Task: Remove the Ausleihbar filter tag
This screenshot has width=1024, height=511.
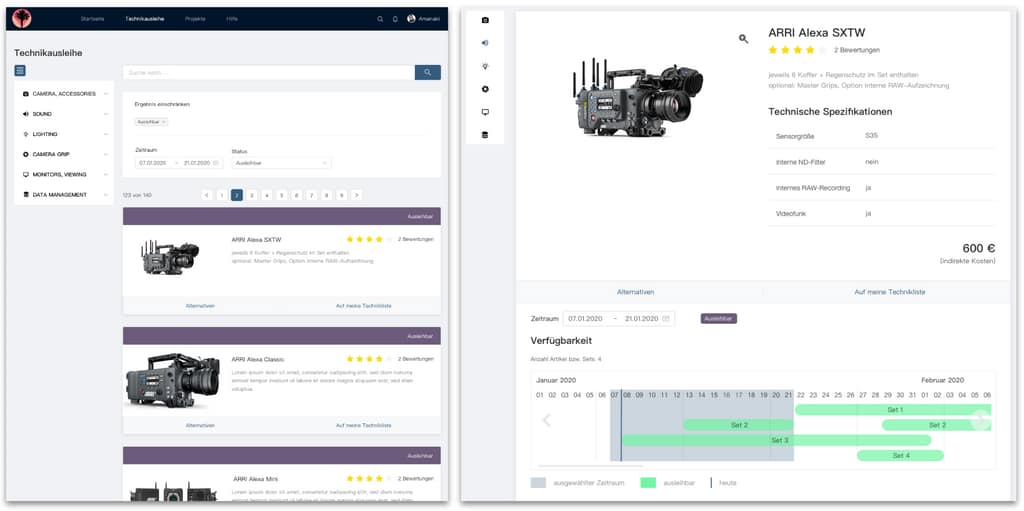Action: tap(164, 122)
